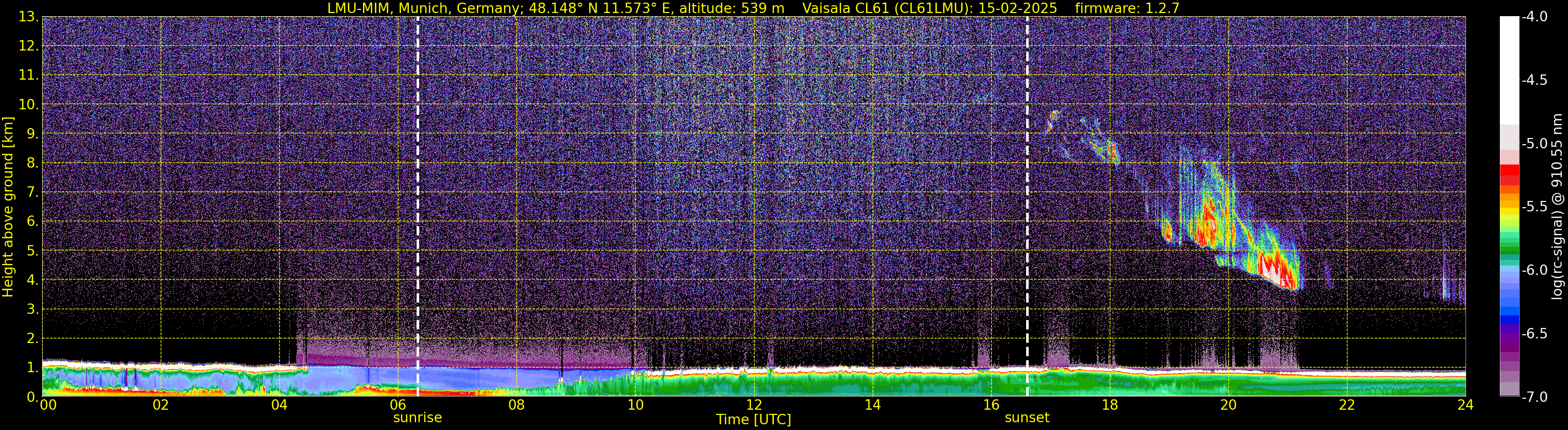Click the "Height above ground [km]" axis label
The height and width of the screenshot is (430, 1568).
[8, 207]
